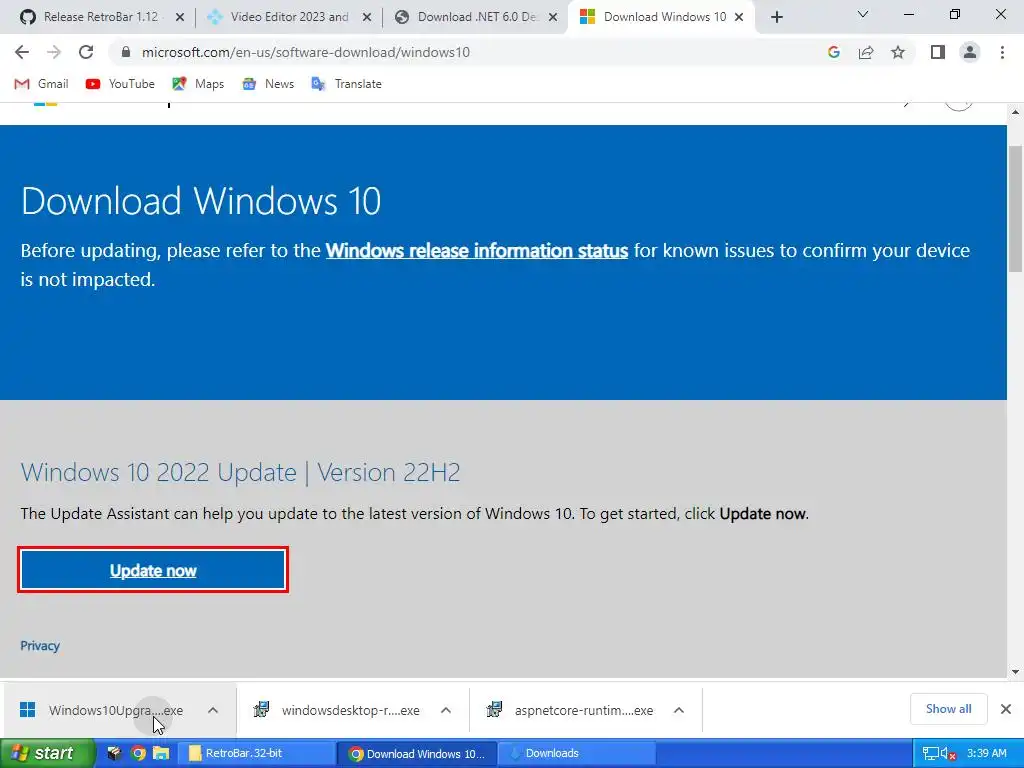Click the first quick launch icon
The width and height of the screenshot is (1024, 768).
(x=114, y=754)
